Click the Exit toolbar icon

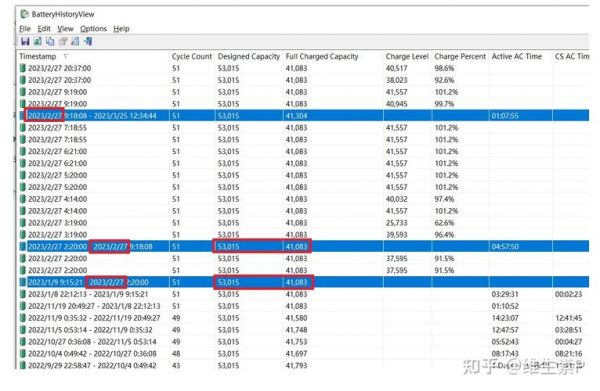tap(88, 41)
